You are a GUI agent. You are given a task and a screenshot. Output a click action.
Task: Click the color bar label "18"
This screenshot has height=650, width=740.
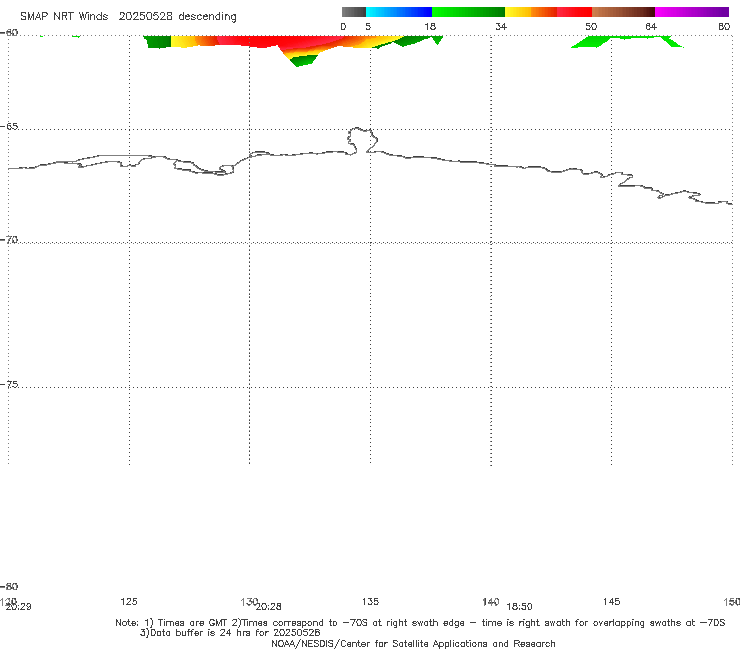430,27
